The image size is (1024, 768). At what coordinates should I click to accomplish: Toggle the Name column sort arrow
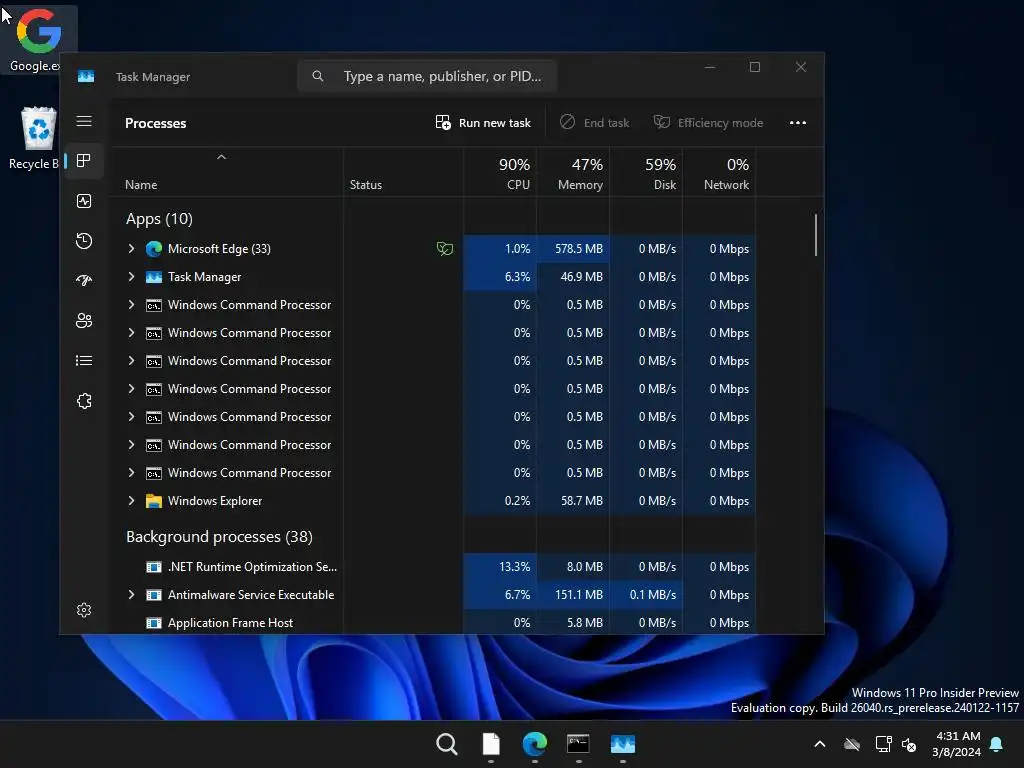221,157
